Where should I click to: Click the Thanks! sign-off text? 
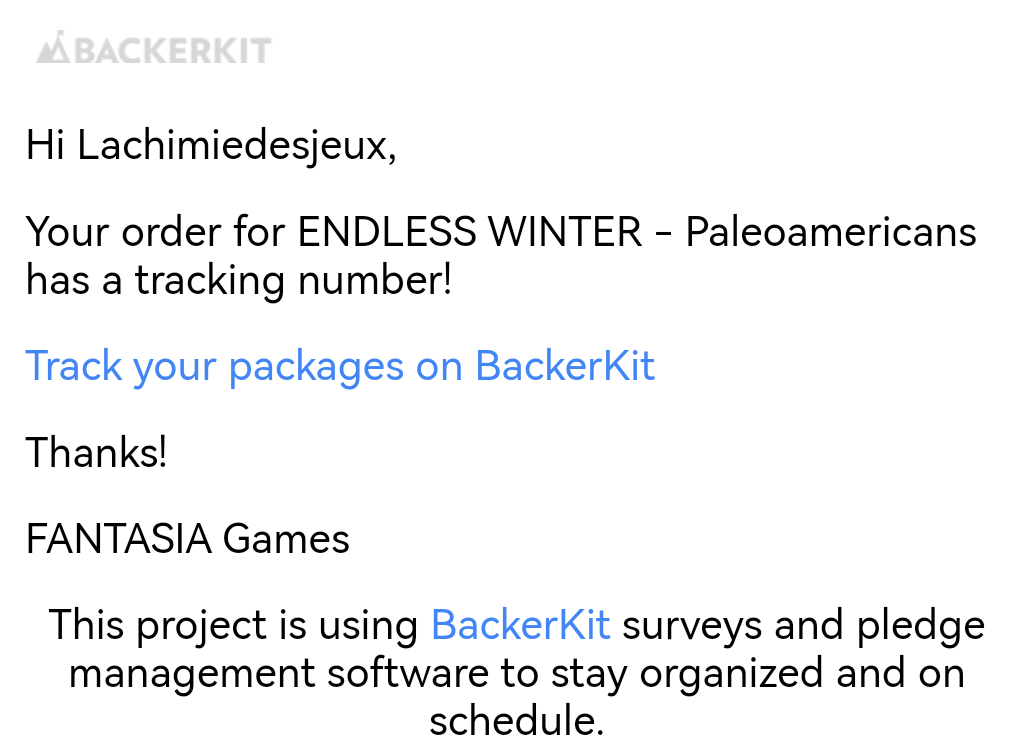tap(96, 453)
